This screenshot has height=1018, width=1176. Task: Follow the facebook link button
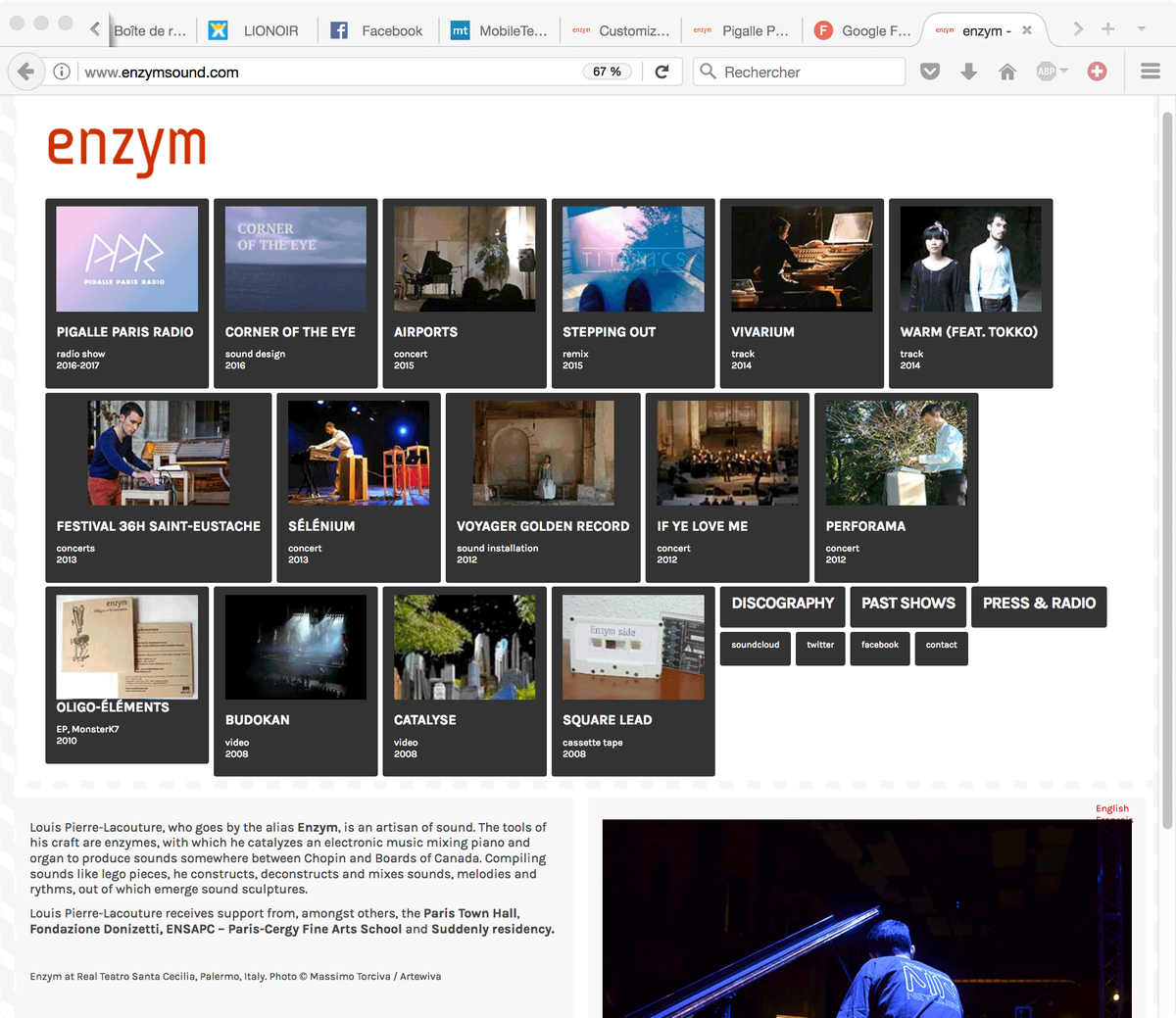tap(880, 648)
